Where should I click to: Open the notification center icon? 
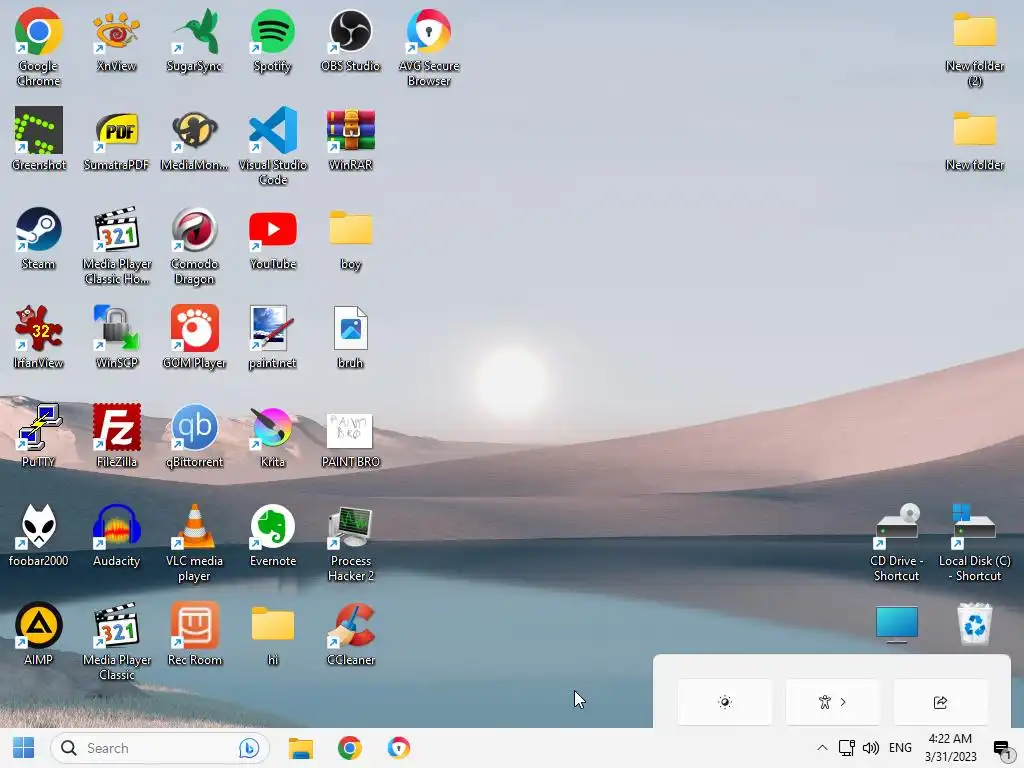pos(1002,748)
